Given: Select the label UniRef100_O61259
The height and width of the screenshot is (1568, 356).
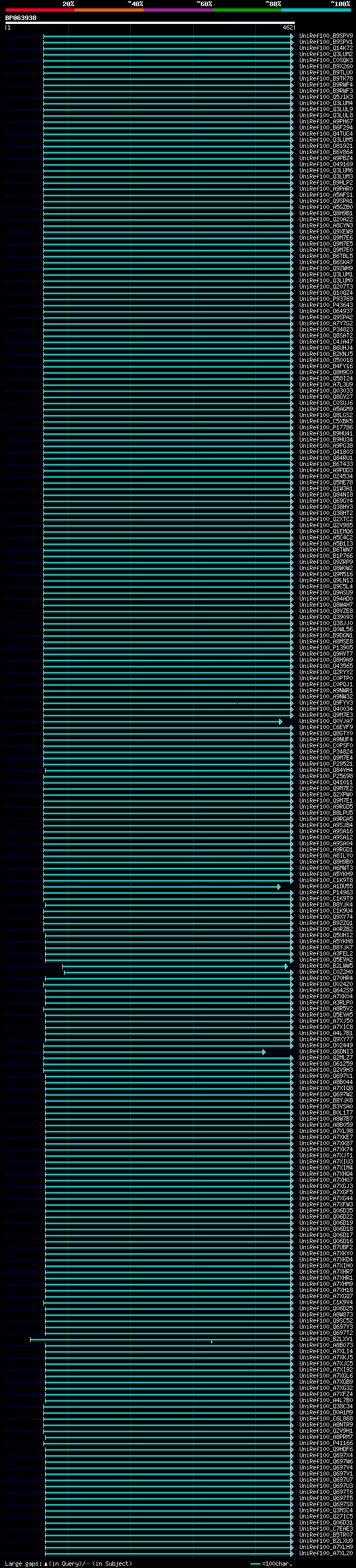Looking at the screenshot, I should click(325, 1064).
